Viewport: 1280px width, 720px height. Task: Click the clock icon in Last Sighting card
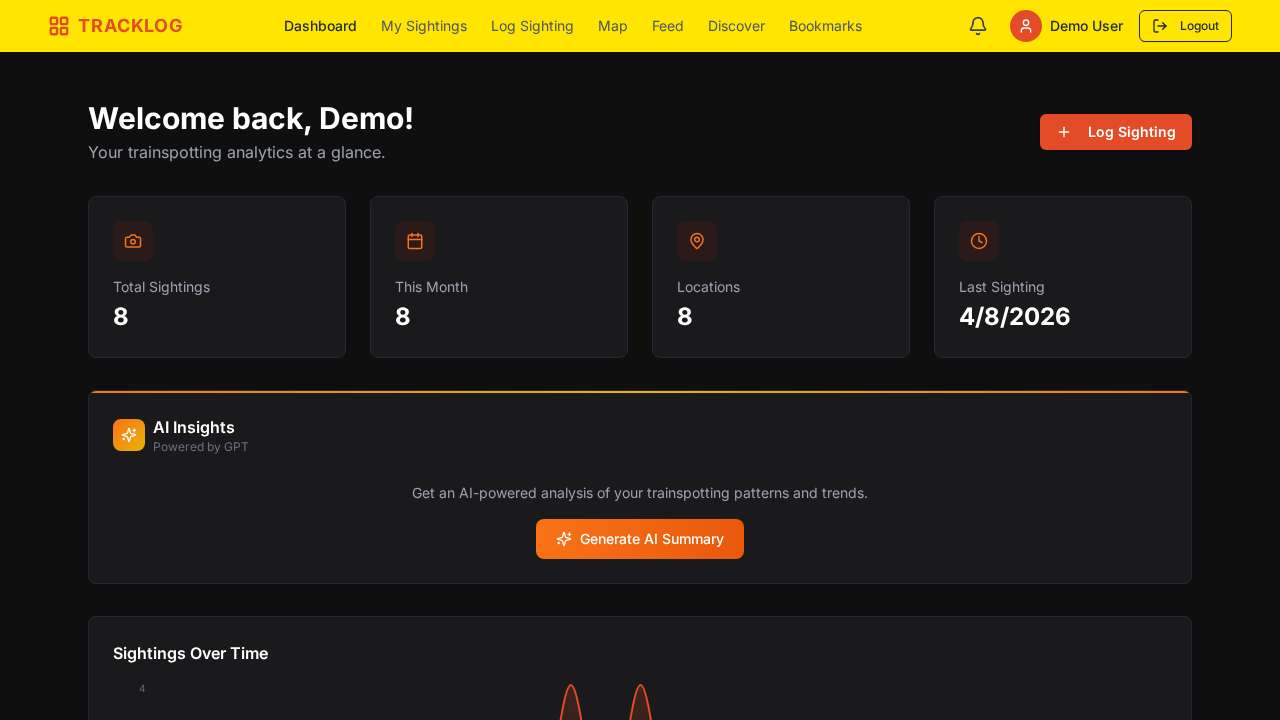coord(979,241)
